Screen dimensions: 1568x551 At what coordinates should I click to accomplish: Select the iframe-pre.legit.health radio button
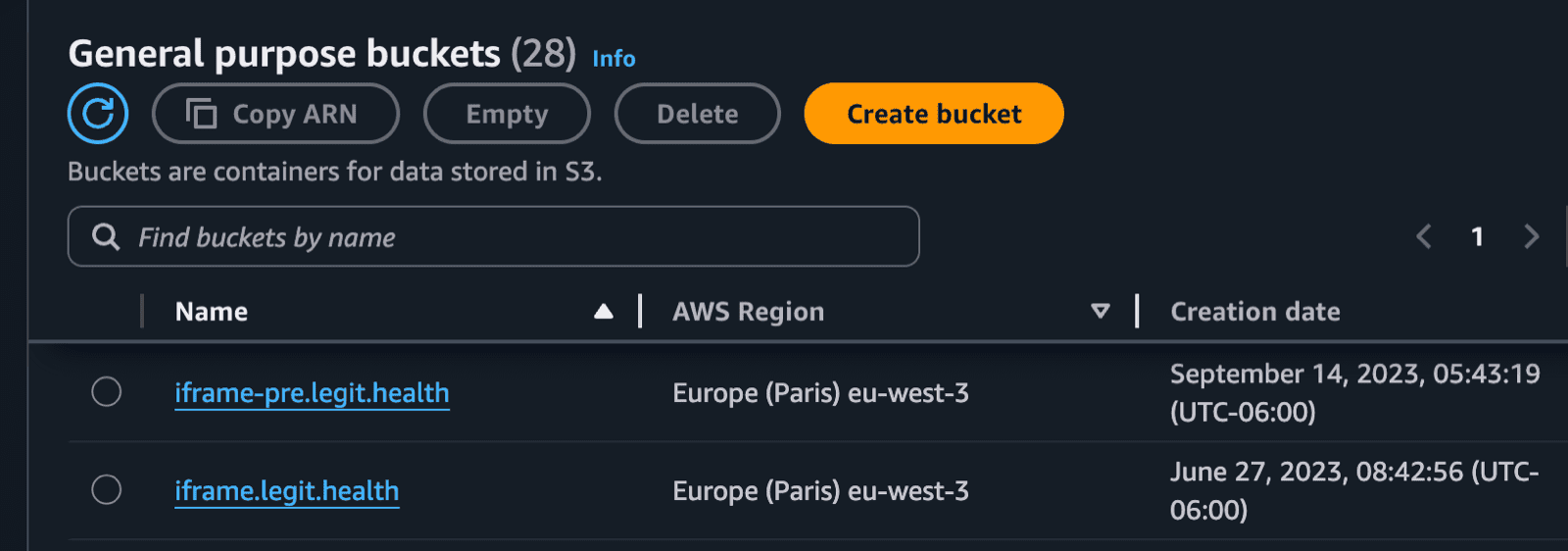106,392
